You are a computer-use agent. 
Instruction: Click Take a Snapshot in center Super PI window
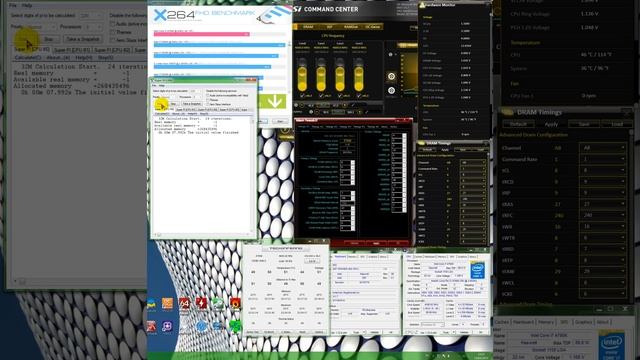pos(192,104)
